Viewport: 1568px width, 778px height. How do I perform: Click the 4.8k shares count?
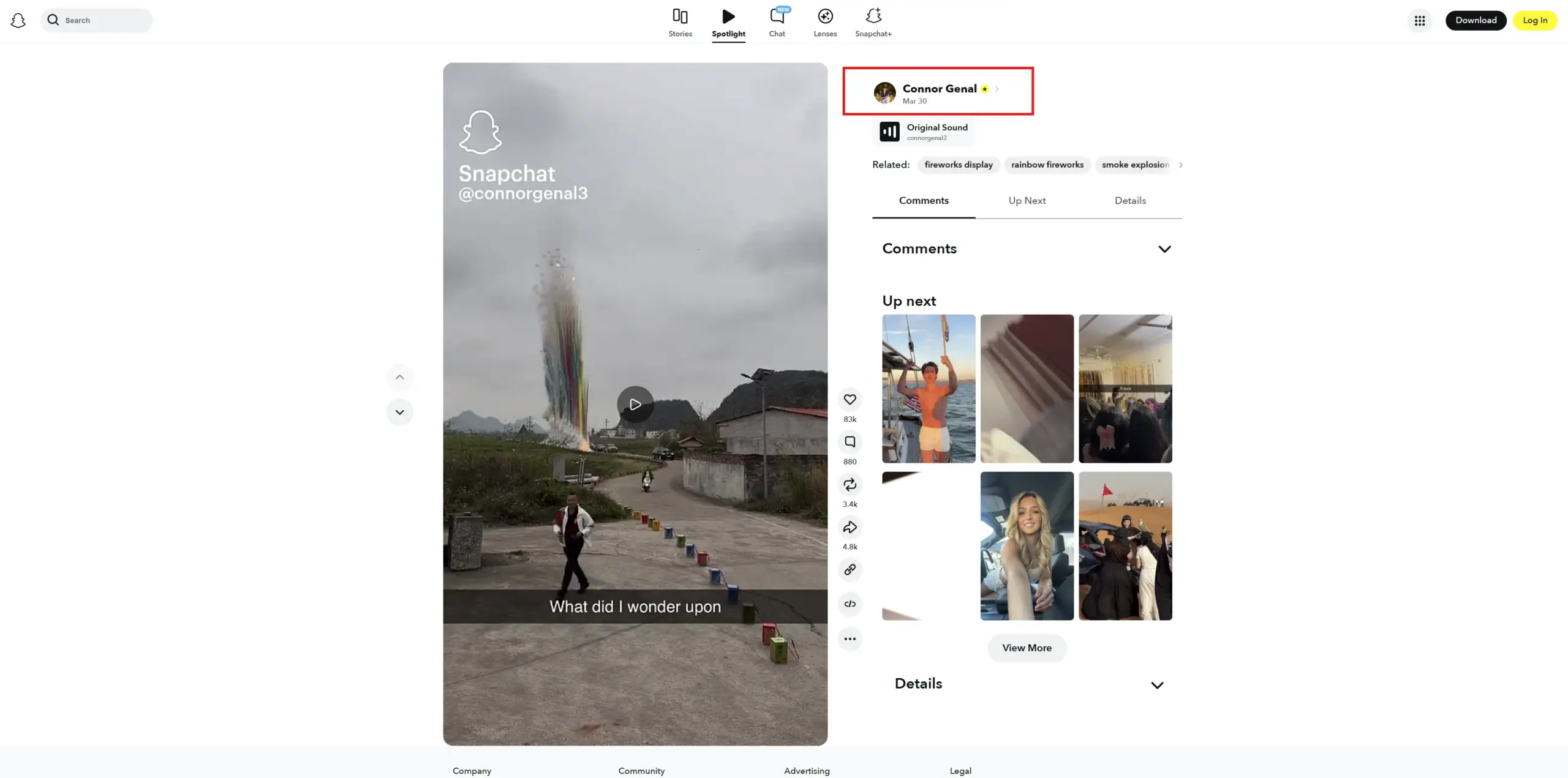tap(850, 547)
